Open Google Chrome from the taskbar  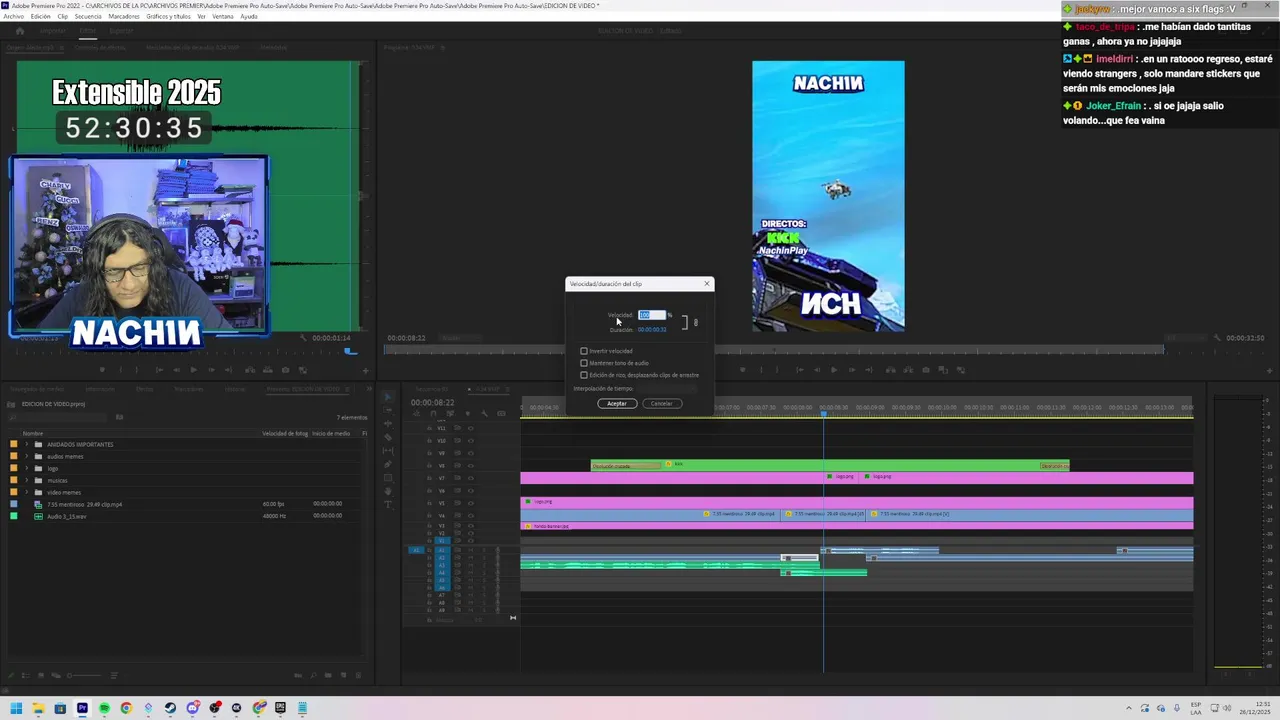point(126,708)
